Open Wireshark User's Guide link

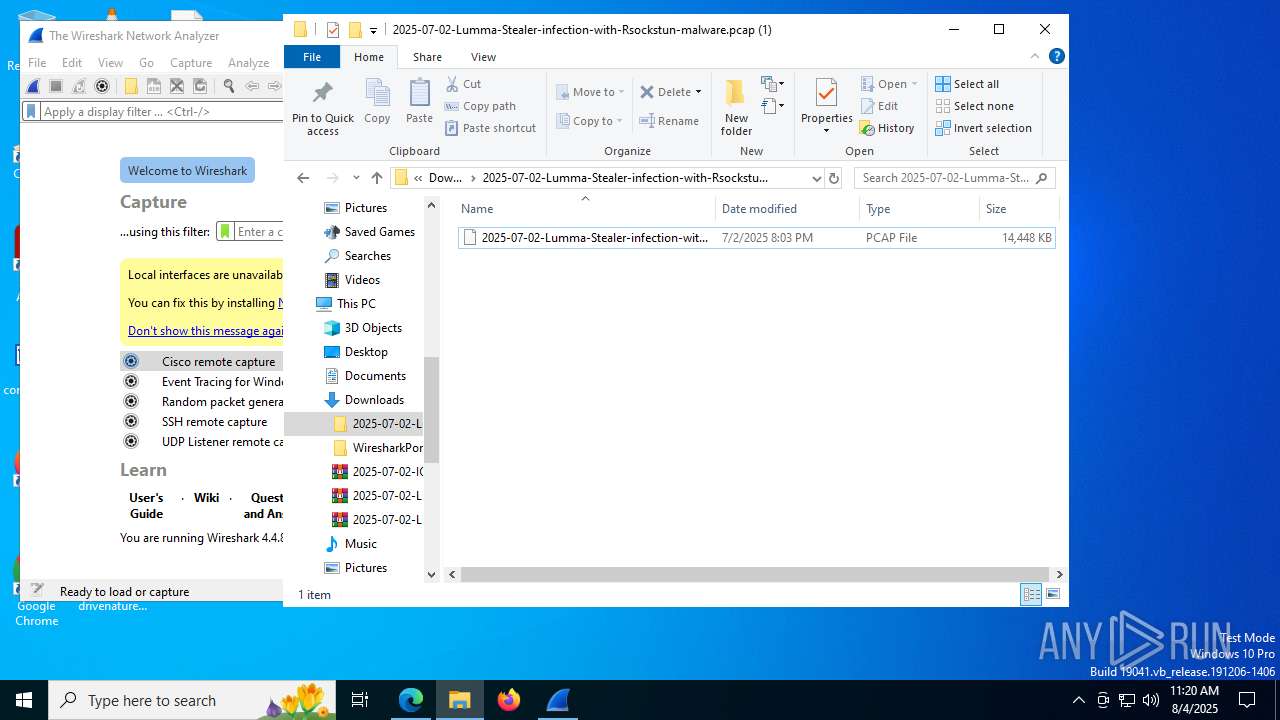146,505
